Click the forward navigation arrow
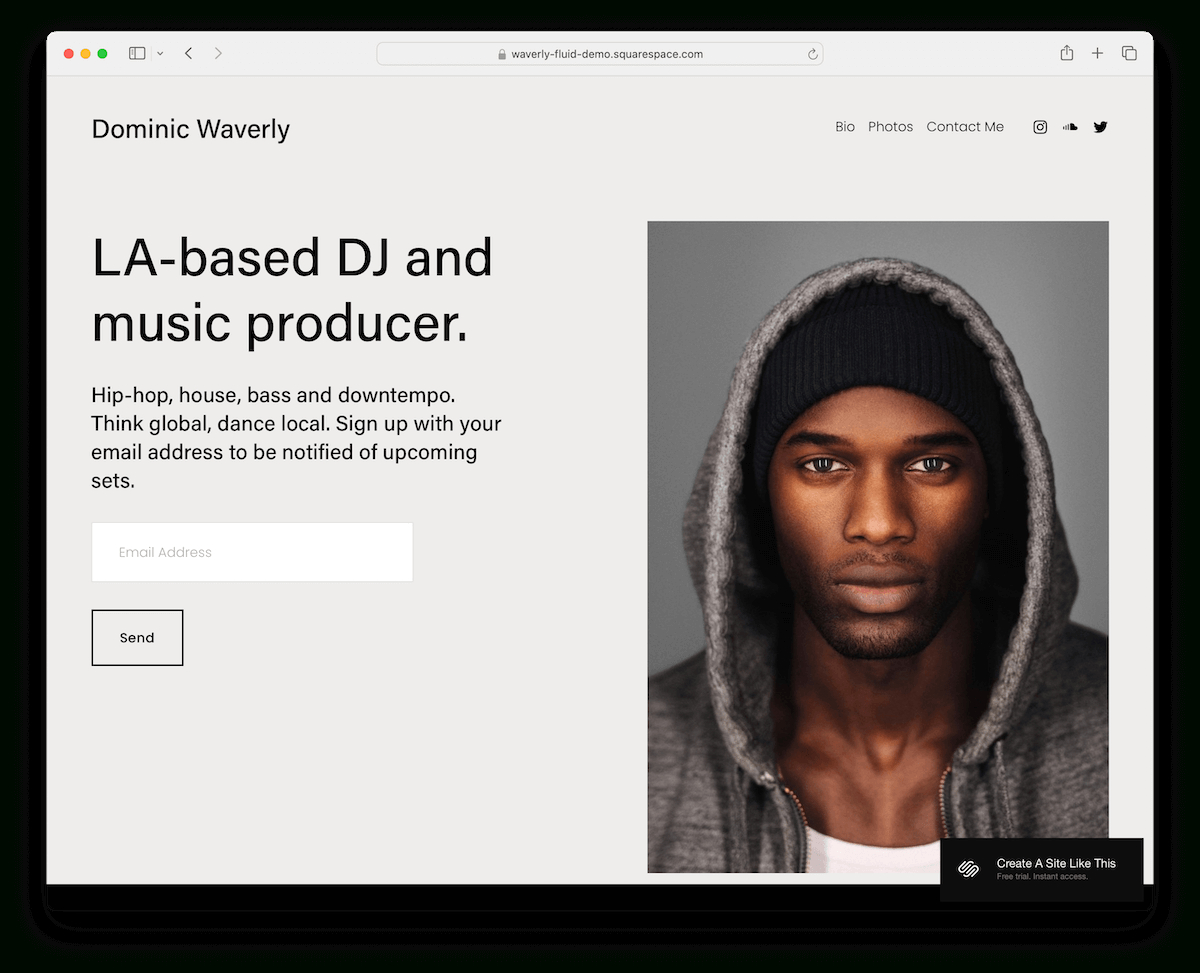Image resolution: width=1200 pixels, height=973 pixels. click(x=218, y=53)
